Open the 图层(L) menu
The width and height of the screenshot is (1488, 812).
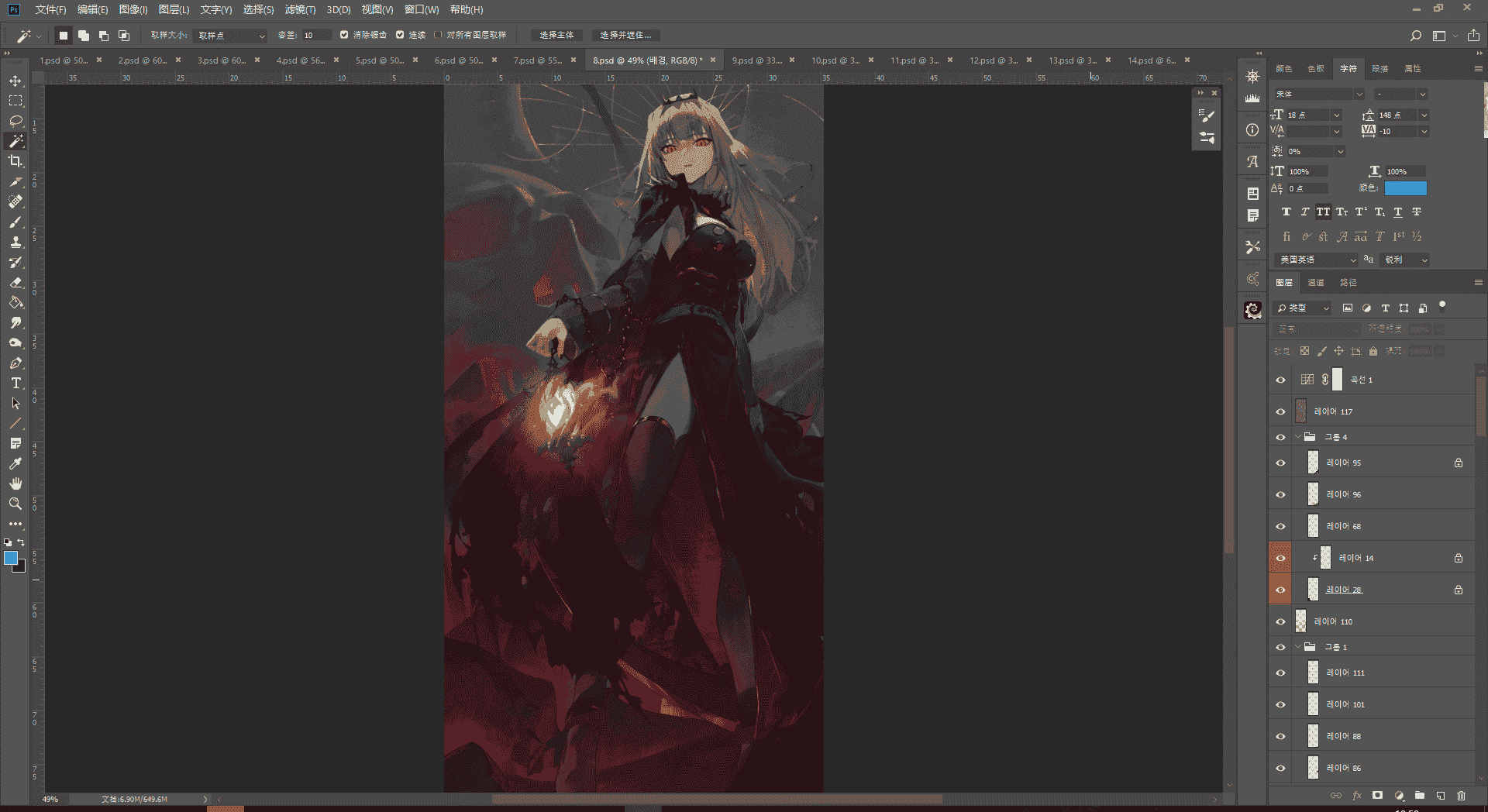coord(174,9)
